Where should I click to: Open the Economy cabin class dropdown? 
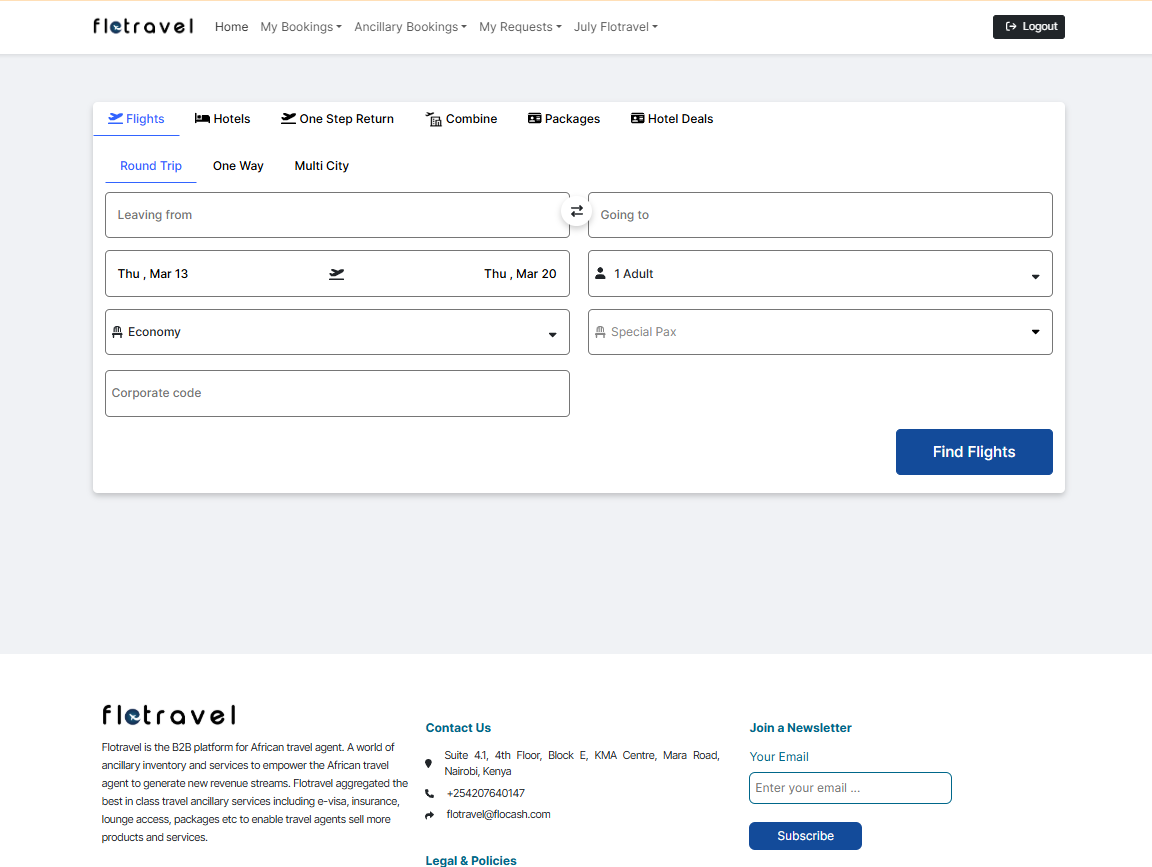(x=337, y=332)
